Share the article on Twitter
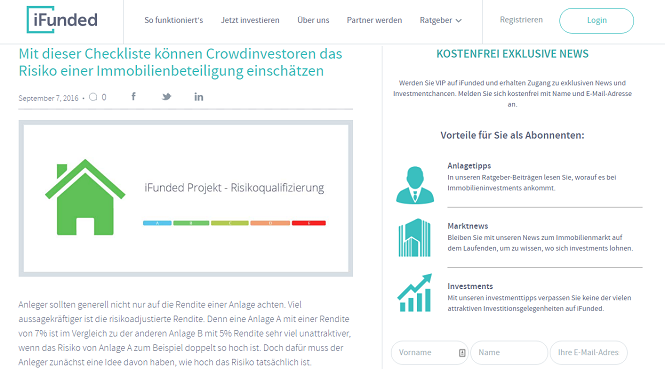Viewport: 665px width, 369px height. (x=166, y=97)
